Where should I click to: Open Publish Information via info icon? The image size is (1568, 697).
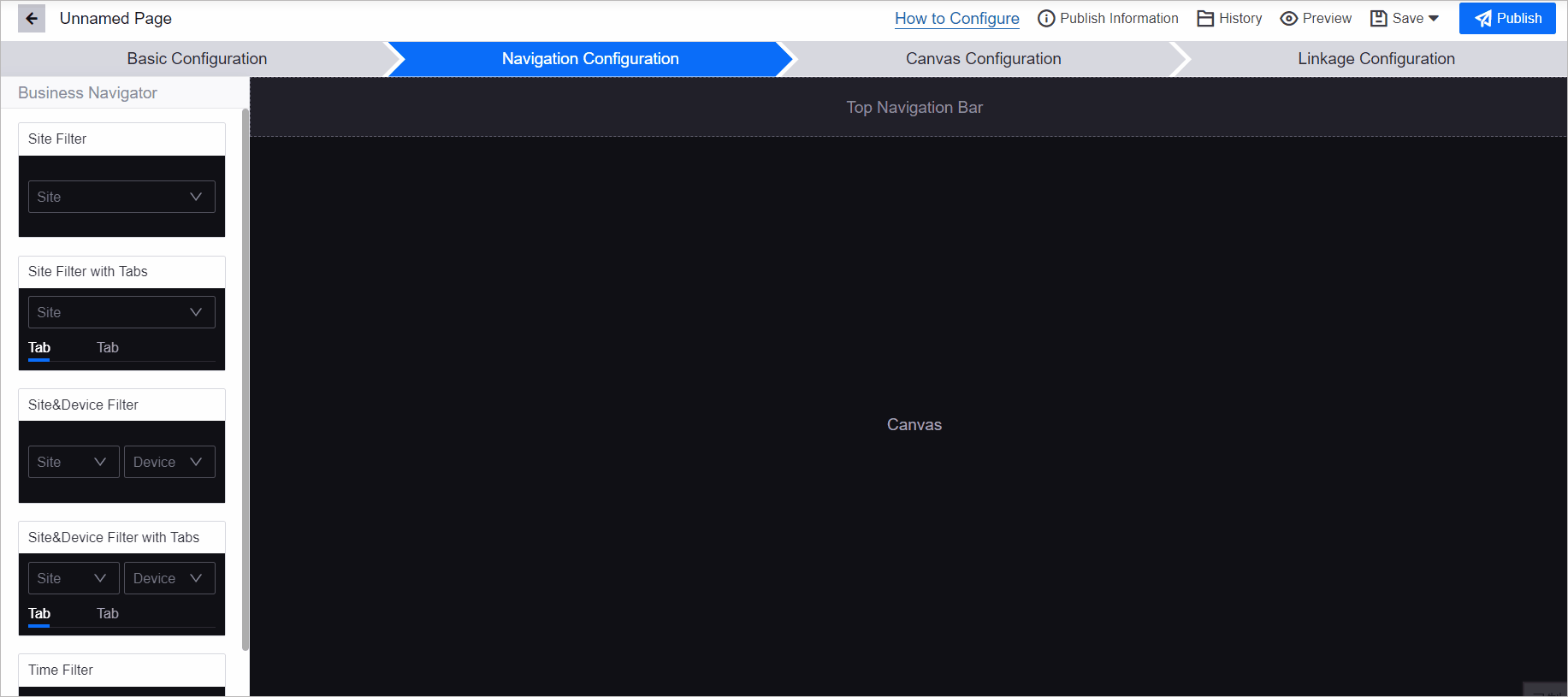tap(1045, 19)
